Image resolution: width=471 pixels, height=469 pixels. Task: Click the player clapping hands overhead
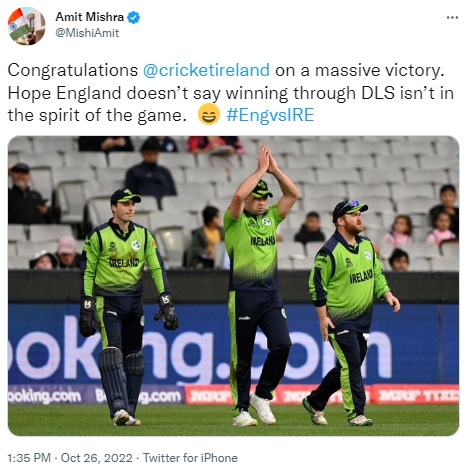tap(260, 283)
